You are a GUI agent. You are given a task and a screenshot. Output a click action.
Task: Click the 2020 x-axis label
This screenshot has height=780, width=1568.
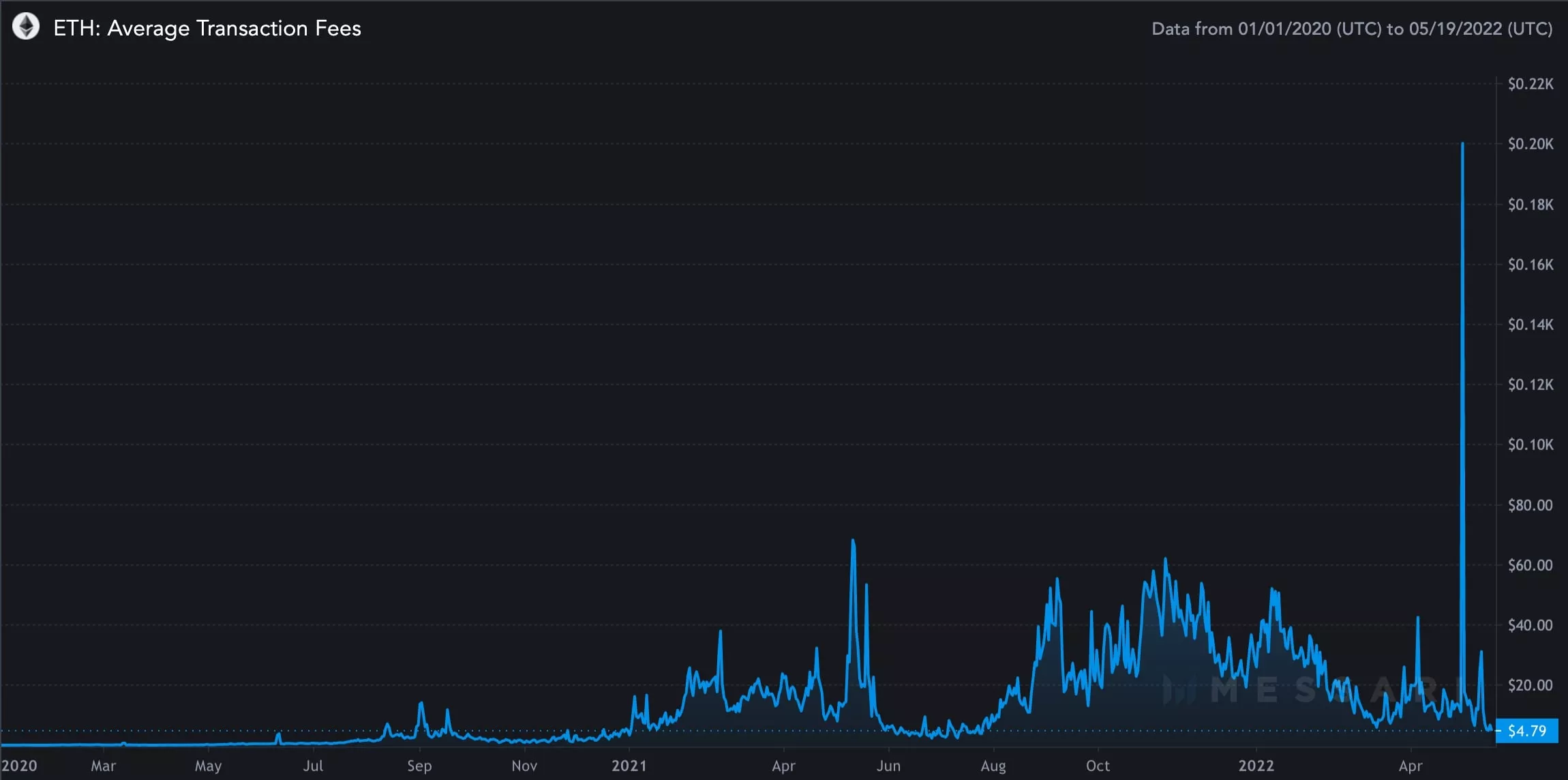[19, 766]
